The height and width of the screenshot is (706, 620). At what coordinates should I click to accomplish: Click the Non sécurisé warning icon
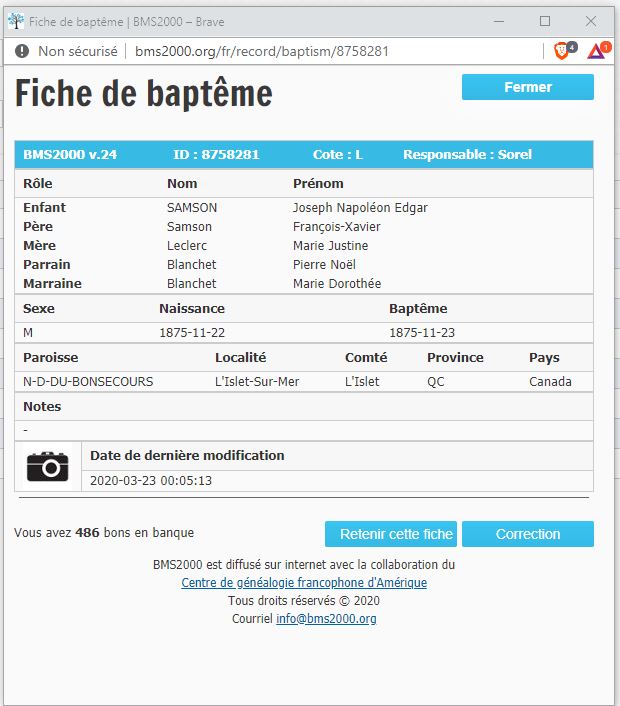pos(22,51)
